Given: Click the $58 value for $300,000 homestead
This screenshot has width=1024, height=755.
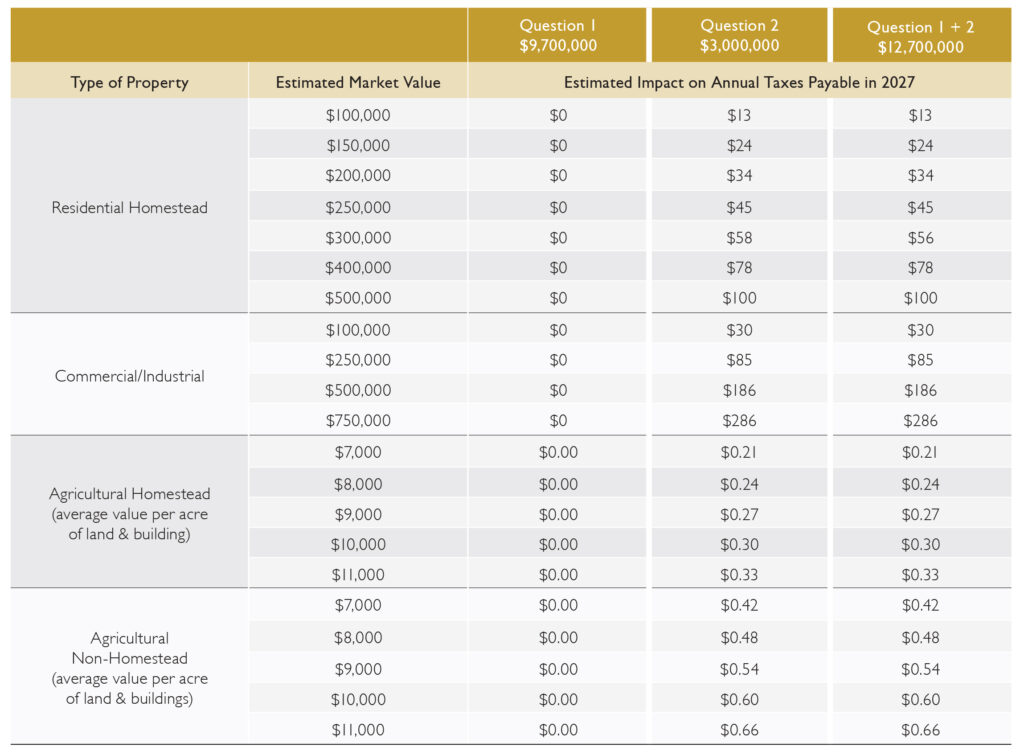Looking at the screenshot, I should (739, 238).
